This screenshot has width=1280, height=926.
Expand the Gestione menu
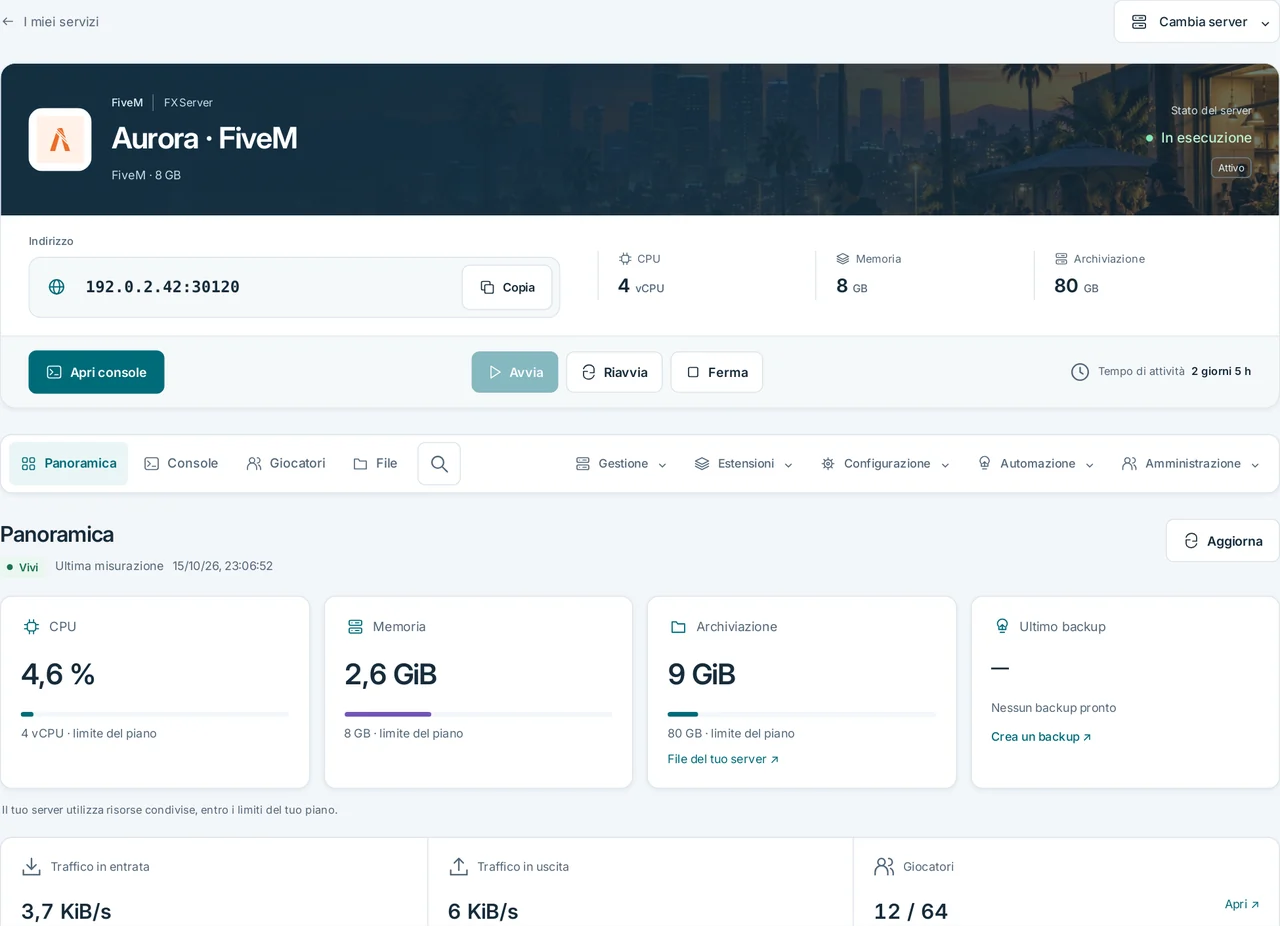tap(621, 464)
